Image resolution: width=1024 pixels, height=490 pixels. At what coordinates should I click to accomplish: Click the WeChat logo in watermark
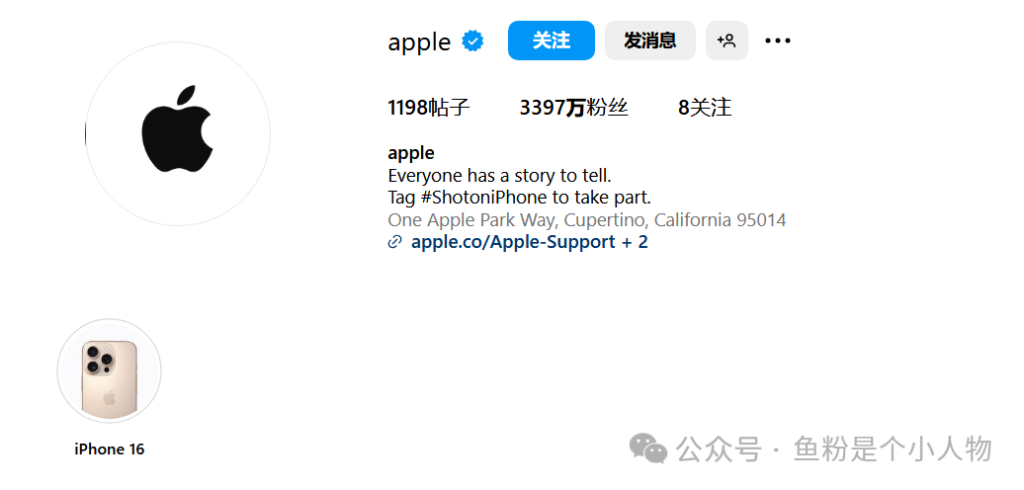tap(648, 449)
